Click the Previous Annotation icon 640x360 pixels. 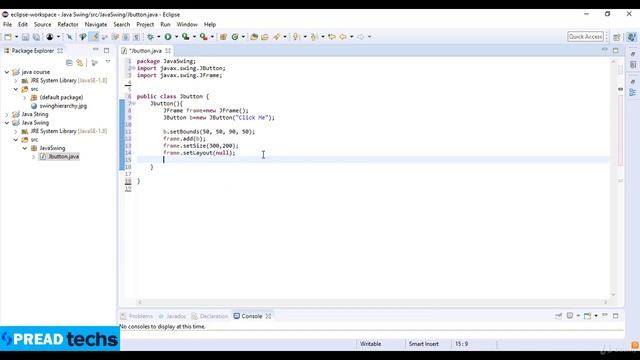[x=313, y=37]
